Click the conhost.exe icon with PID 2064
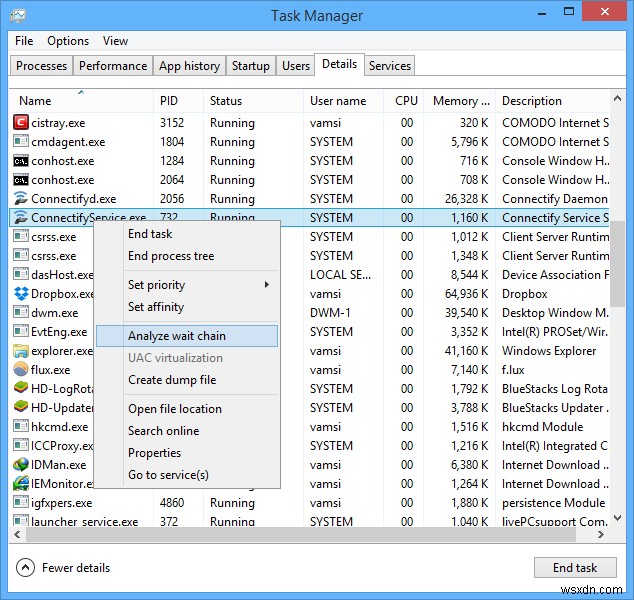 pos(21,180)
